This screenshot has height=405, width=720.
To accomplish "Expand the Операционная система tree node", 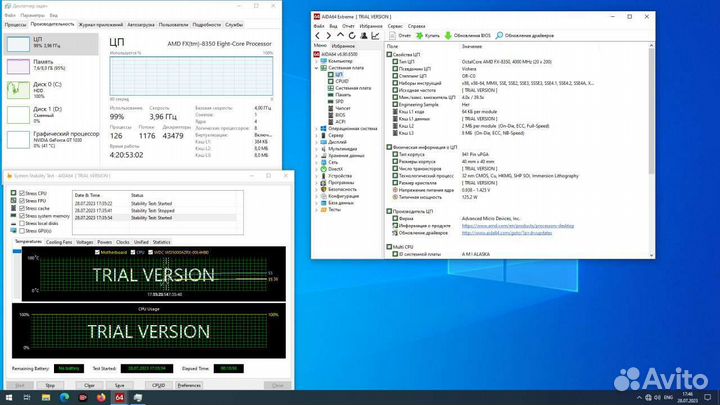I will [316, 128].
